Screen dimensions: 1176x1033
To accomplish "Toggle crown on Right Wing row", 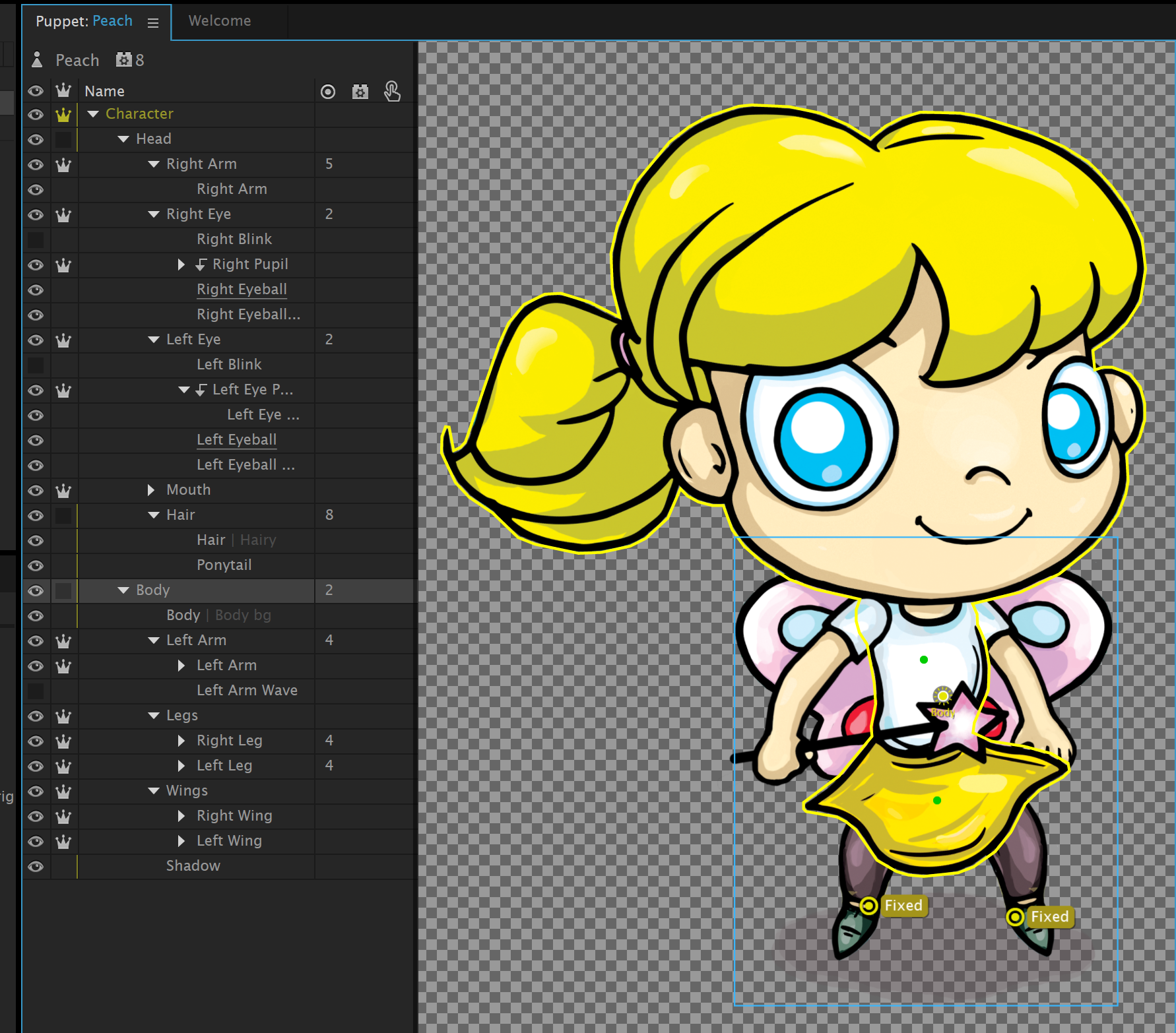I will 63,817.
